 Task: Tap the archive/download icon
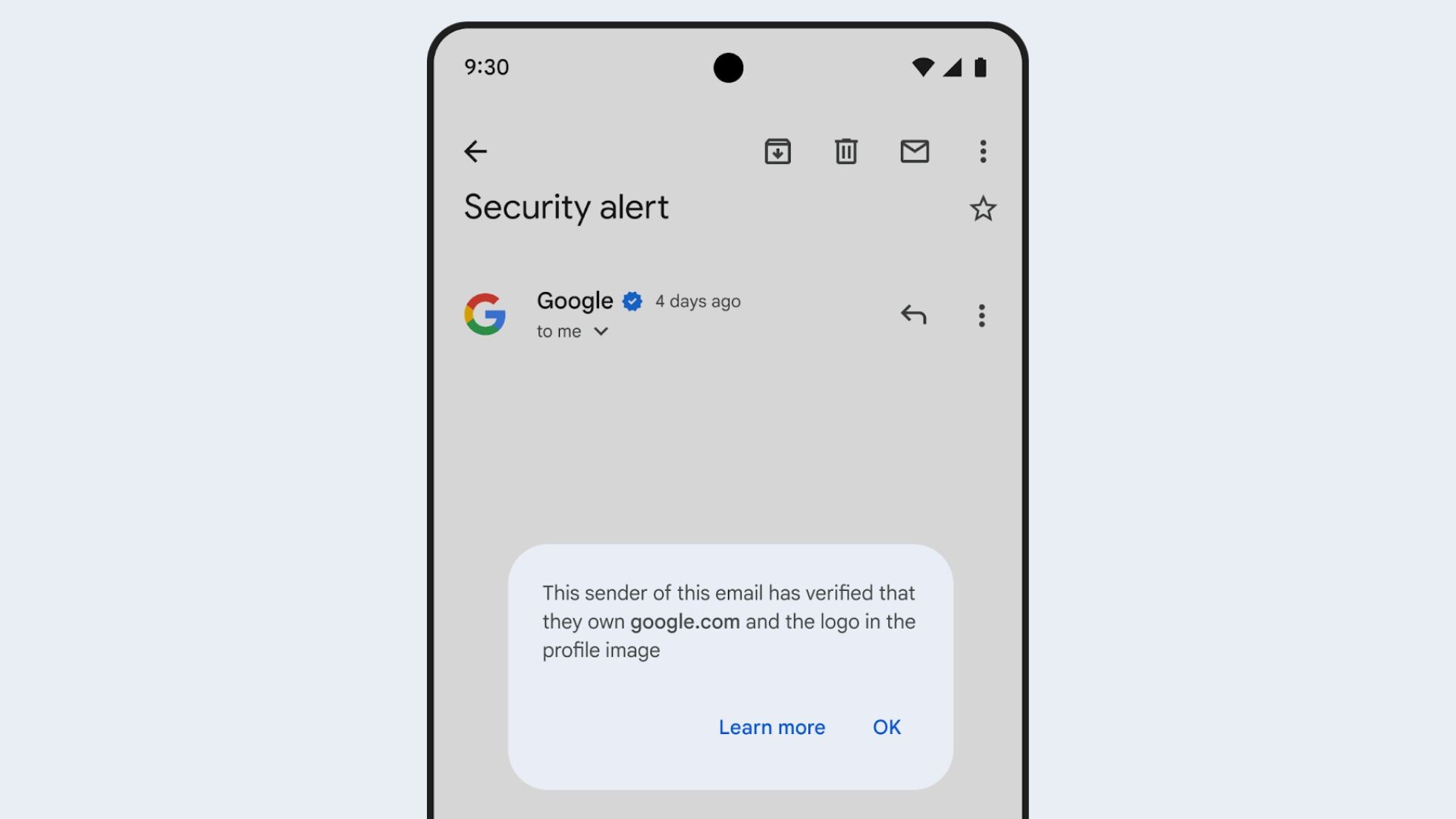click(778, 151)
